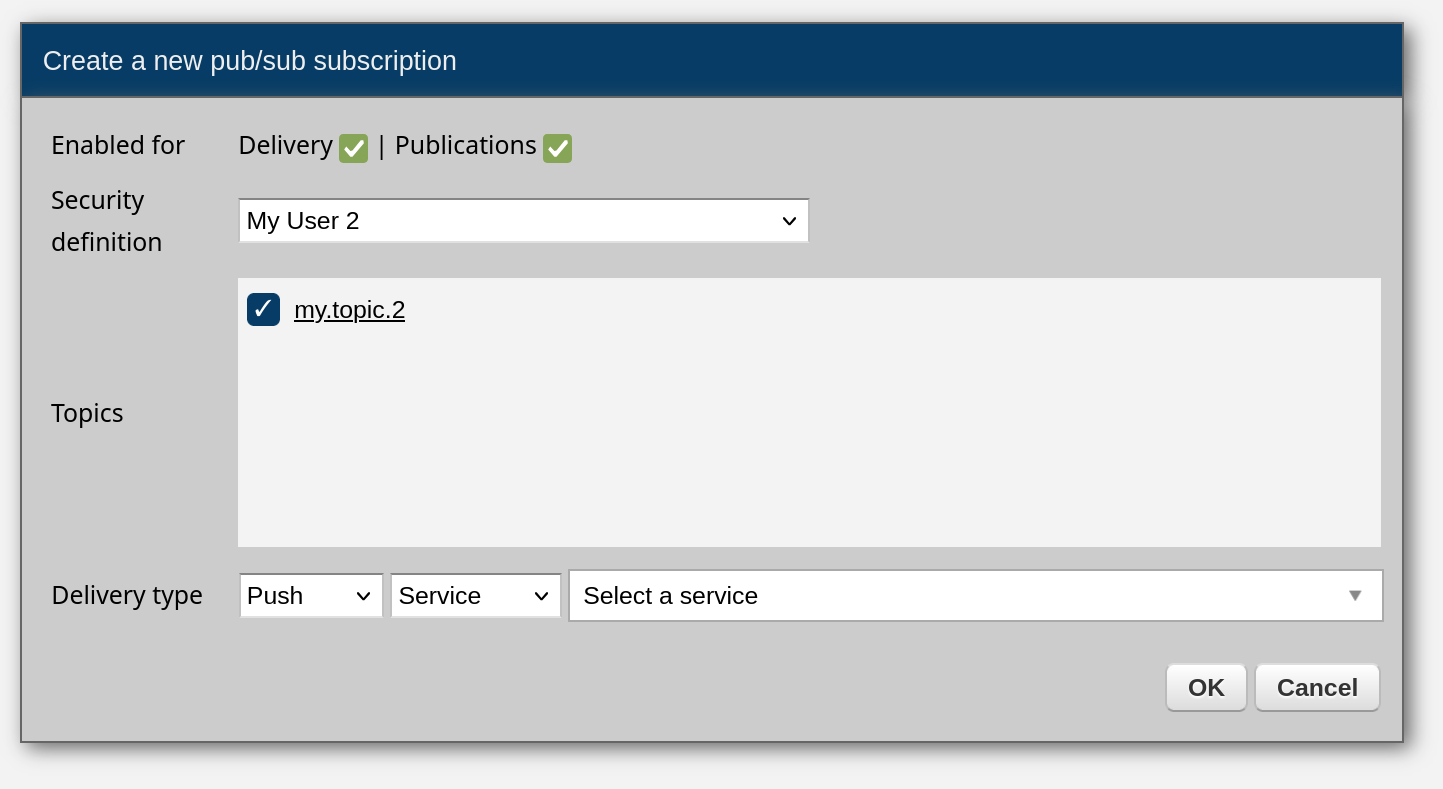The image size is (1443, 789).
Task: Open the my.topic.2 topic link
Action: (x=349, y=310)
